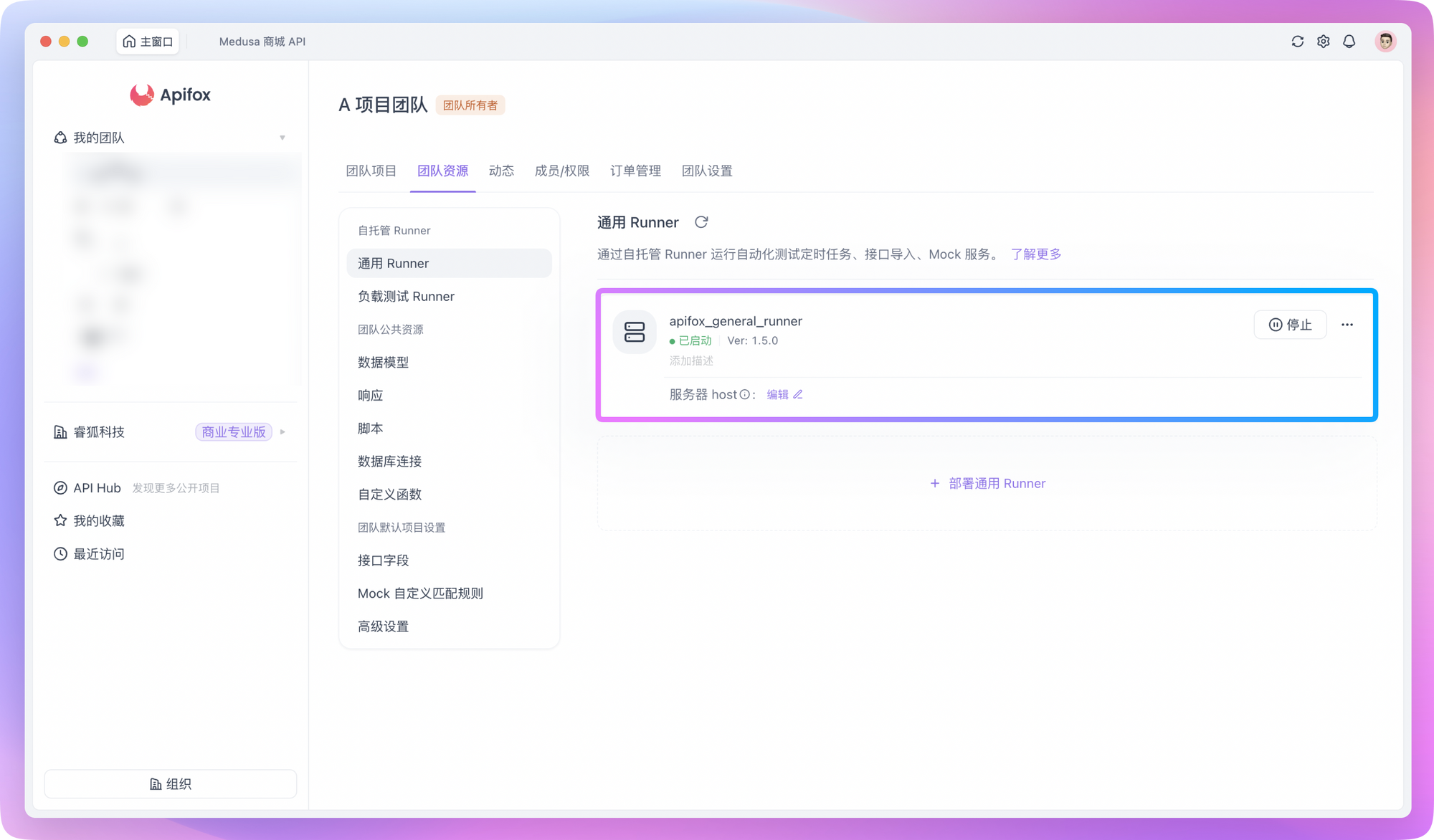Open Mock 自定义匹配规则 settings
Image resolution: width=1434 pixels, height=840 pixels.
pos(450,593)
